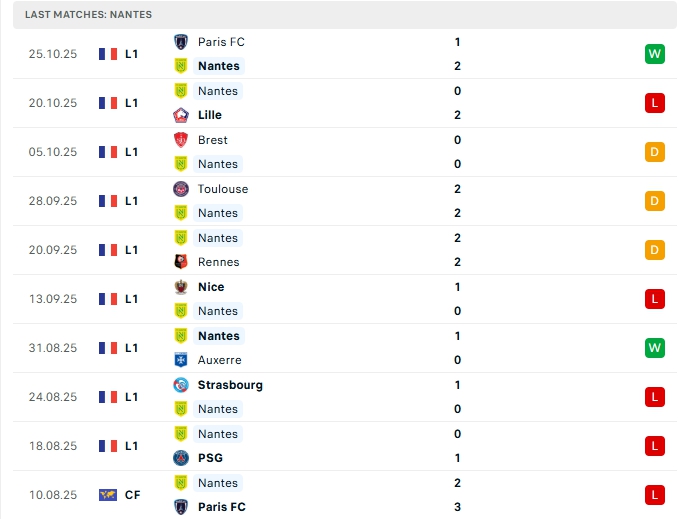Open the Nice club logo

[x=181, y=287]
